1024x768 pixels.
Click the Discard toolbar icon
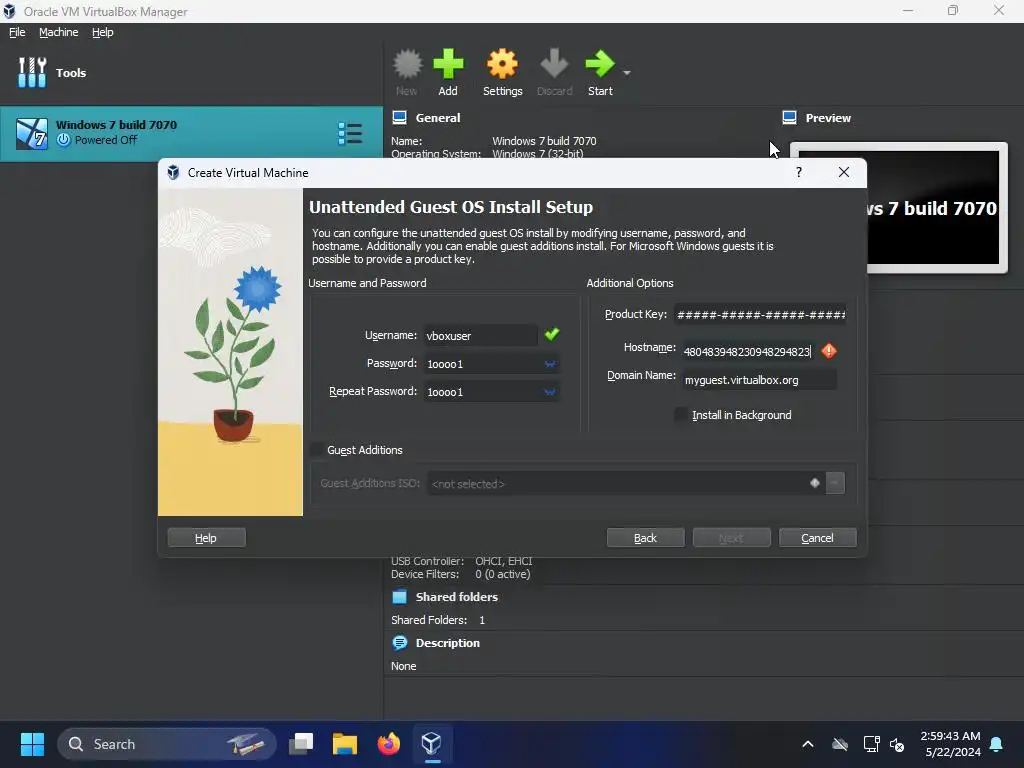coord(554,64)
